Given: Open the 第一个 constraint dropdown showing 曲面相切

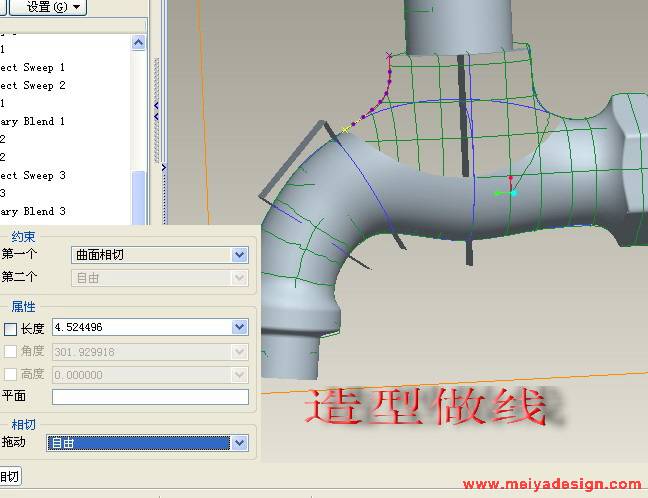Looking at the screenshot, I should click(239, 255).
